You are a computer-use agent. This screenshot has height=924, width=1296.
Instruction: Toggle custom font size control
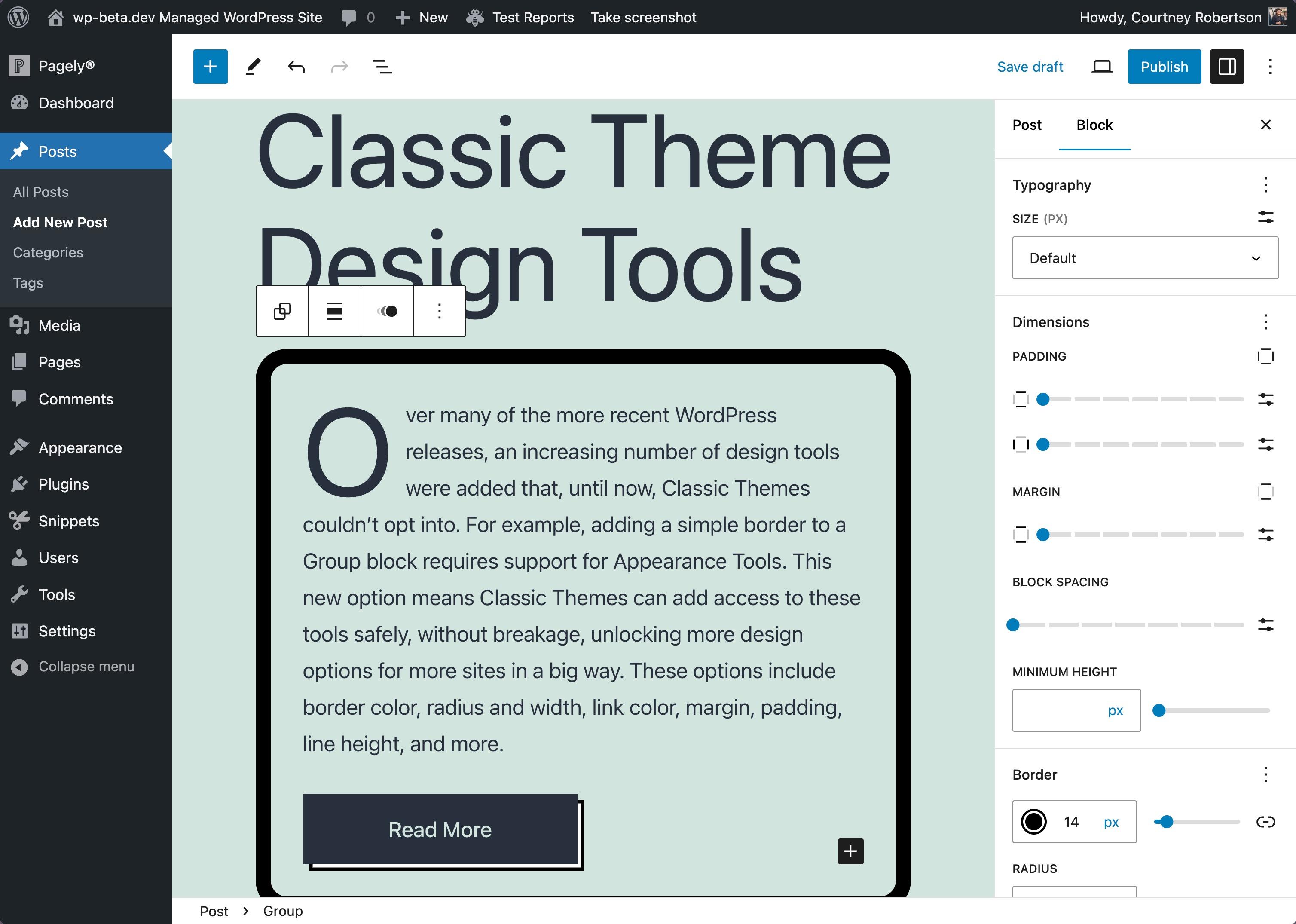pos(1265,217)
